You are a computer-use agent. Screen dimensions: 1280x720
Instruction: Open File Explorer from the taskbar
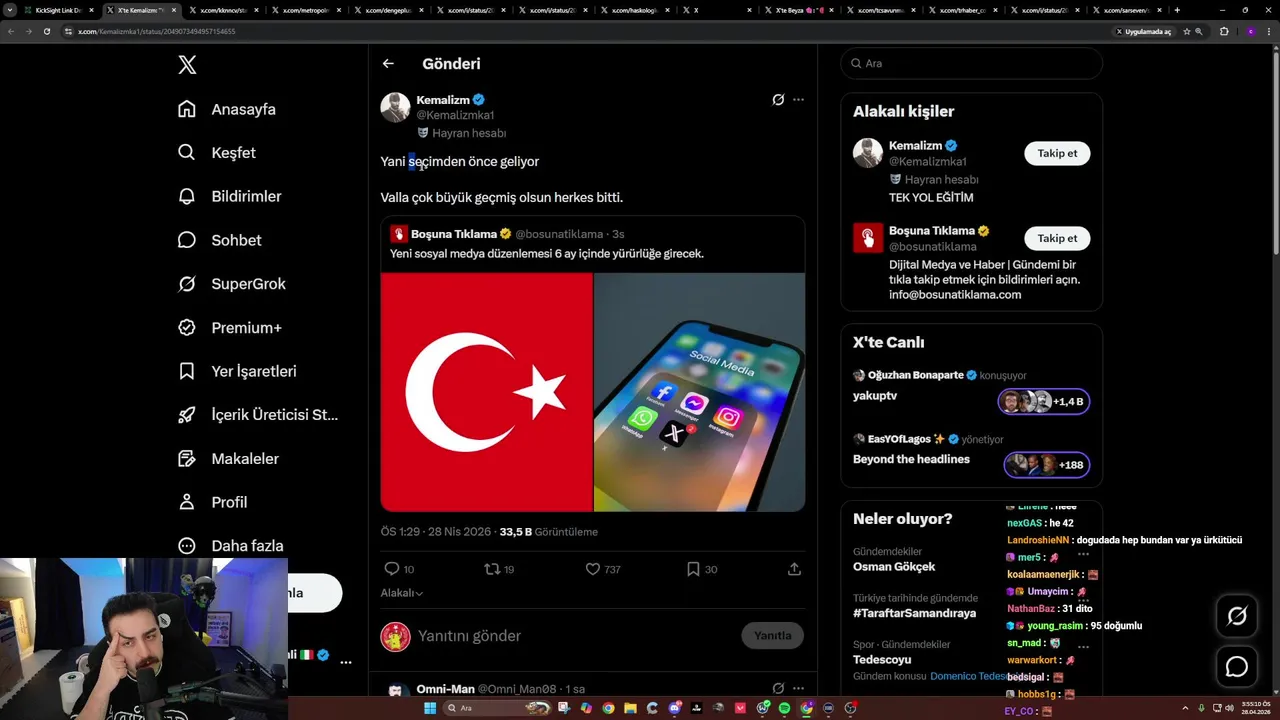tap(630, 708)
